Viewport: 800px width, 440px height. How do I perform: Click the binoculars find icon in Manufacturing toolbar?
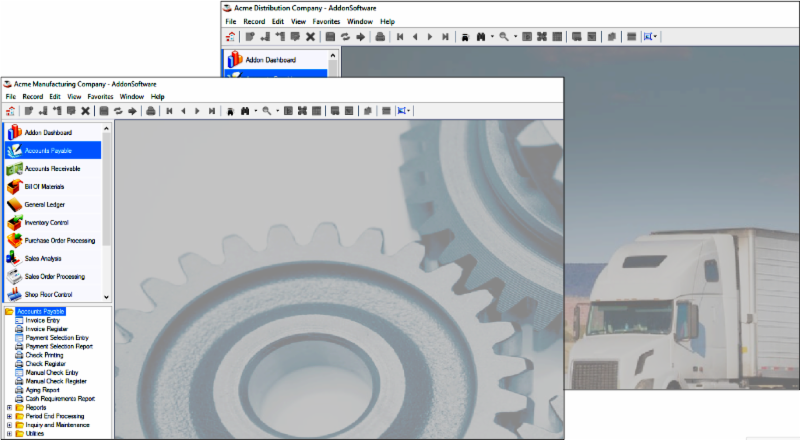pos(246,111)
